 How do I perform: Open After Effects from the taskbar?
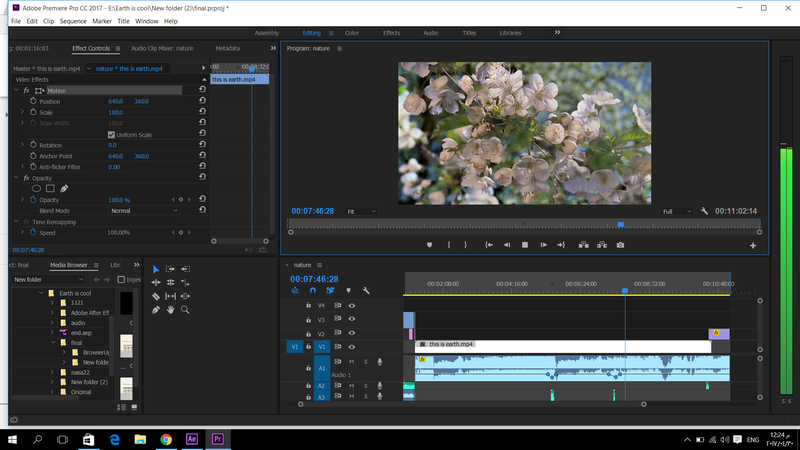point(192,439)
